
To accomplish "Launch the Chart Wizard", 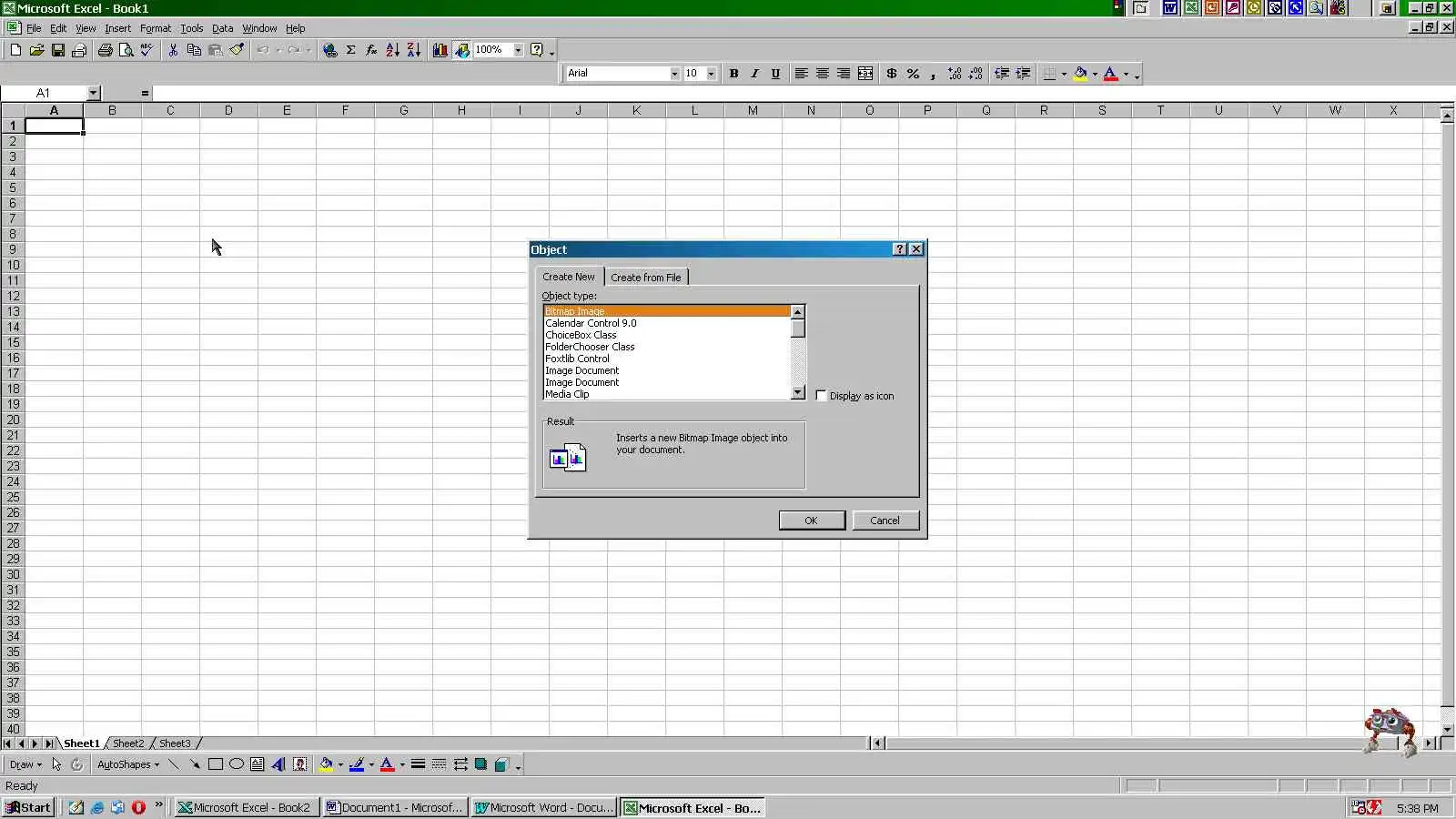I will click(440, 50).
